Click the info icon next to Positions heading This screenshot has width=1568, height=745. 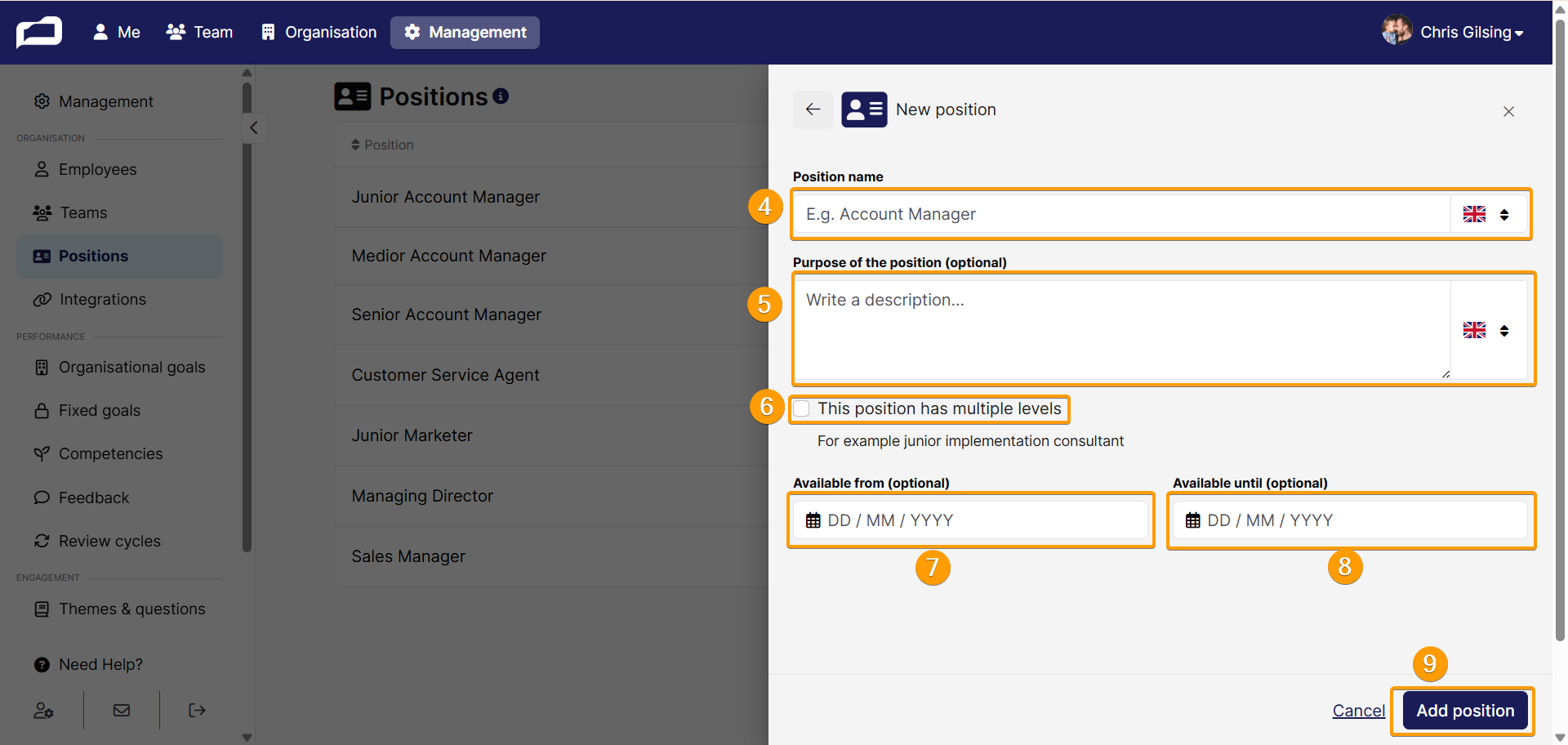coord(501,96)
